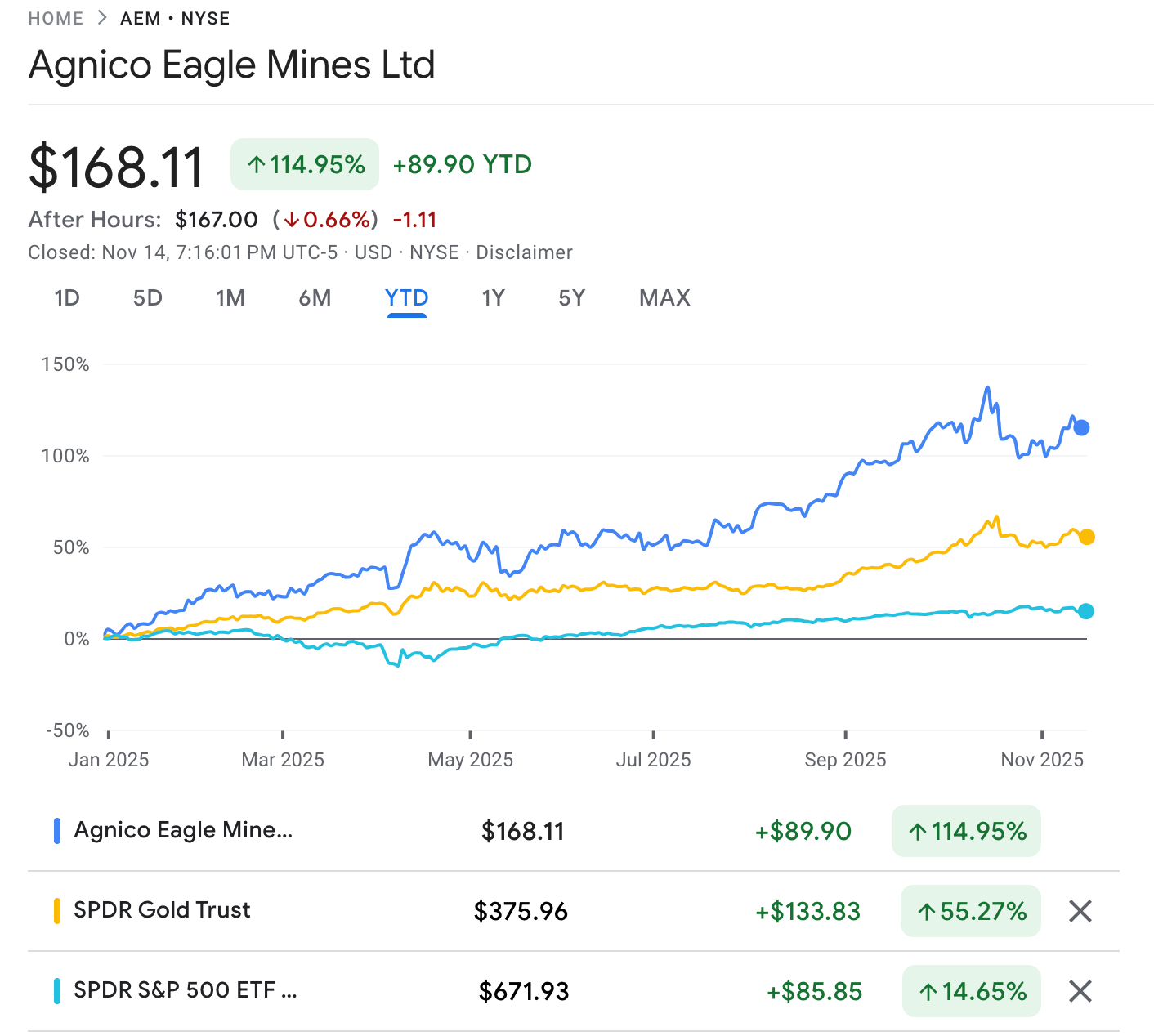The image size is (1154, 1036).
Task: Click the 0% y-axis label
Action: click(77, 639)
